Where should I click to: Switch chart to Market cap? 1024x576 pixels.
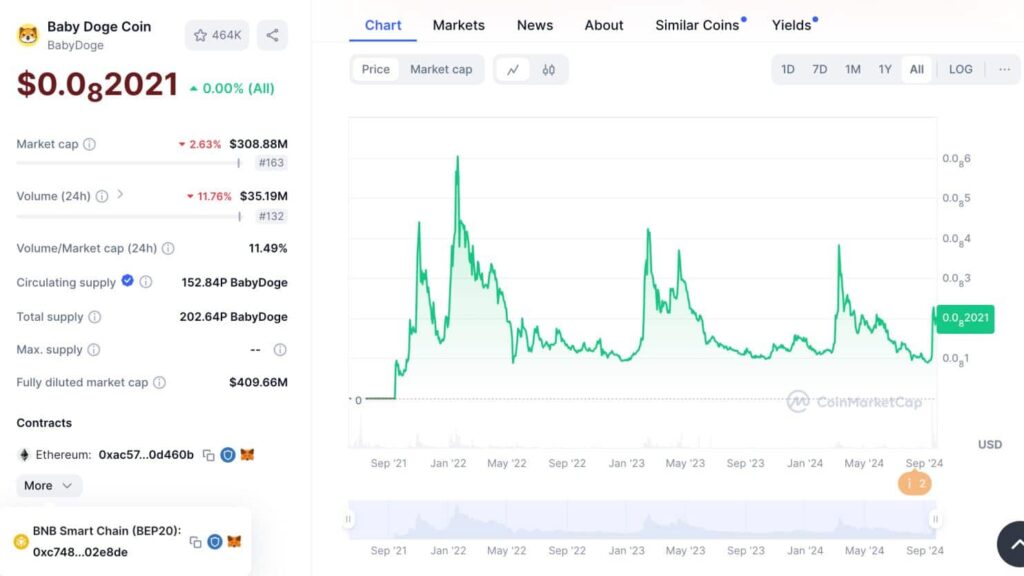click(x=441, y=69)
